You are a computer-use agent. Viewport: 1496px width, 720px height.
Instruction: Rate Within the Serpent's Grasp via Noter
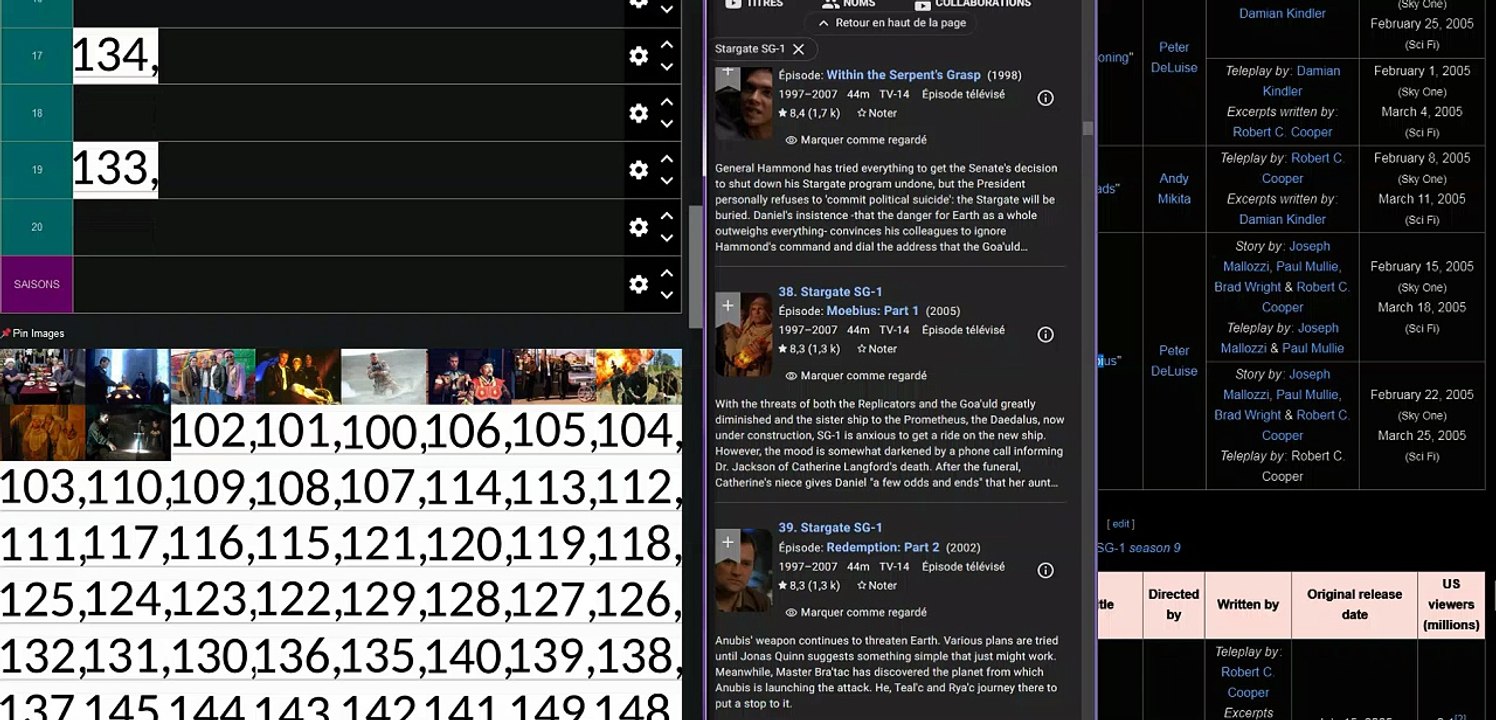tap(877, 113)
